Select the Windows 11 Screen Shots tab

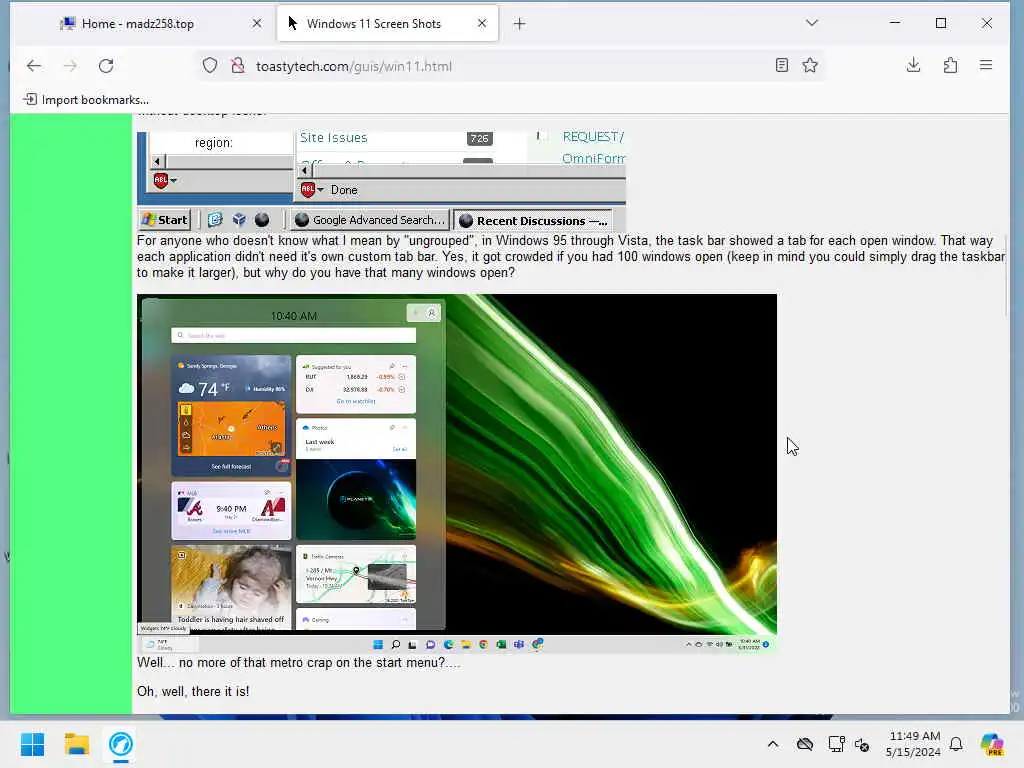(387, 24)
